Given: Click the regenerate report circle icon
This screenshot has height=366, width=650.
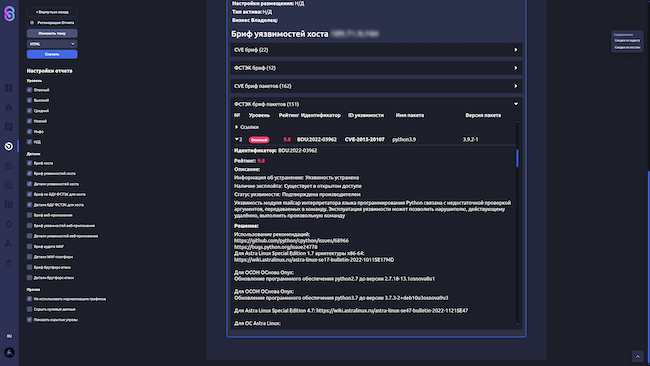Looking at the screenshot, I should [x=32, y=23].
